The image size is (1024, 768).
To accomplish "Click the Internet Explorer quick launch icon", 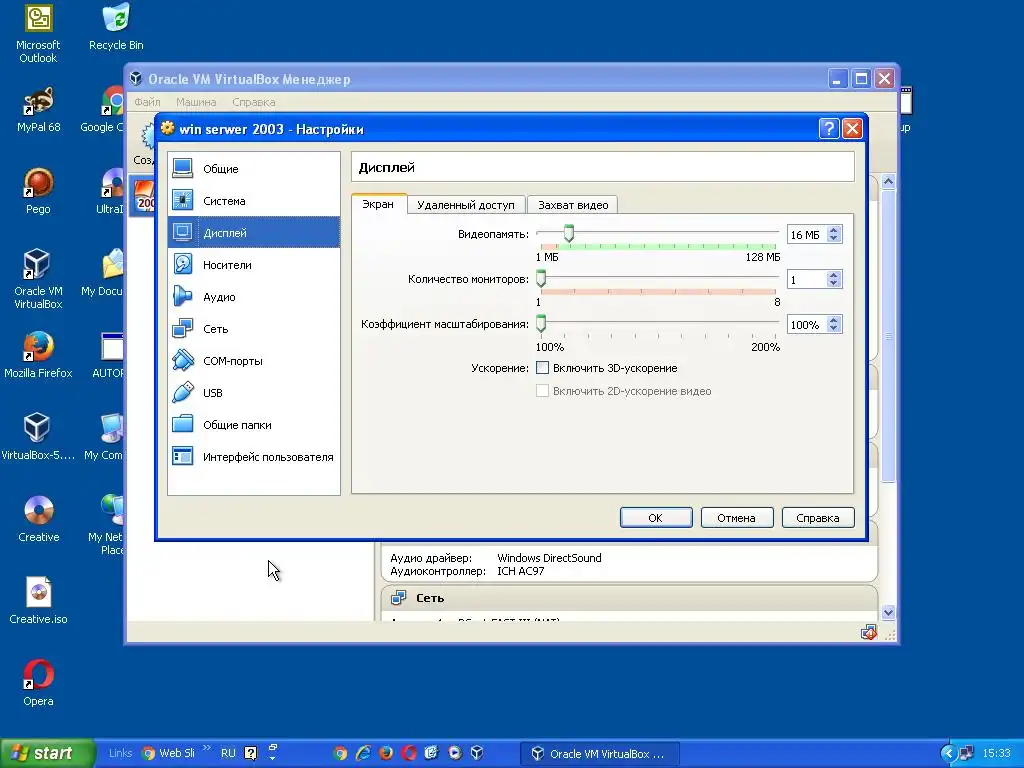I will [x=363, y=753].
